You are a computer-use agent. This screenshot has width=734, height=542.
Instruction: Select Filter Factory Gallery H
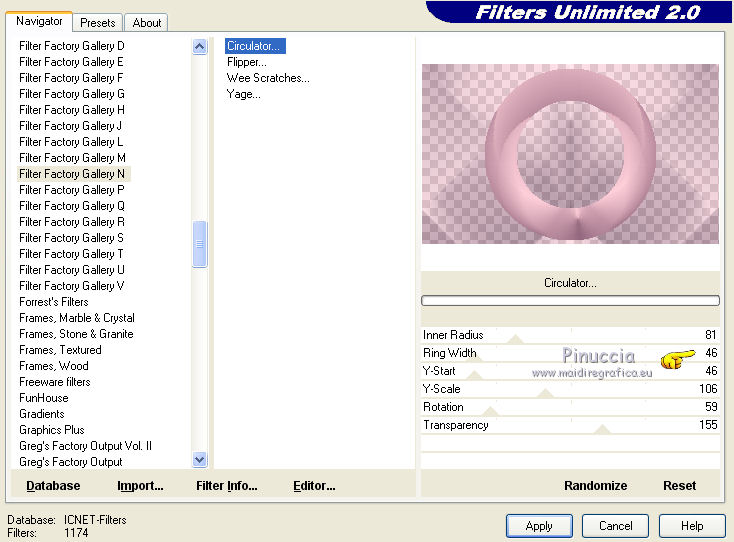(72, 110)
